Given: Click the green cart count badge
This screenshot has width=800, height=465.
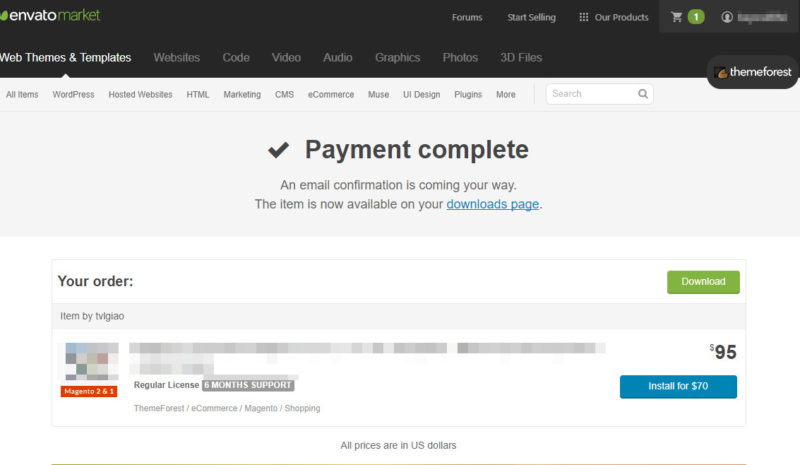Looking at the screenshot, I should click(696, 17).
